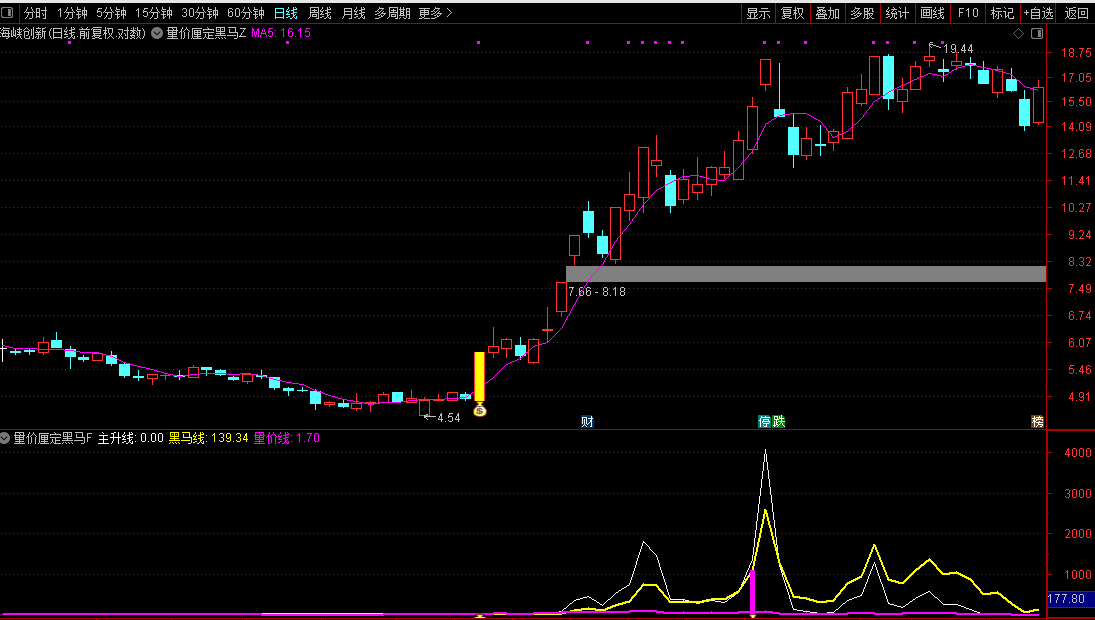Screen dimensions: 1095x620
Task: Click the 财 event marker
Action: click(x=587, y=421)
